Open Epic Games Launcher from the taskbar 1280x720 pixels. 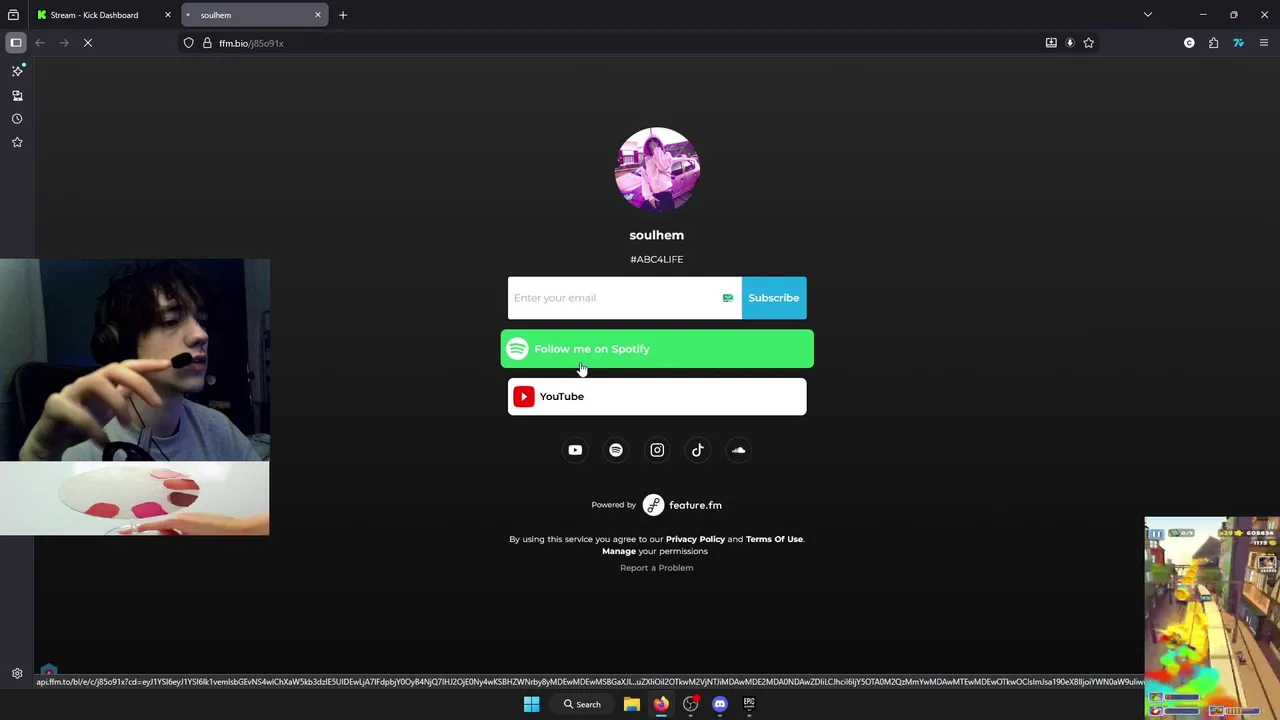click(749, 704)
